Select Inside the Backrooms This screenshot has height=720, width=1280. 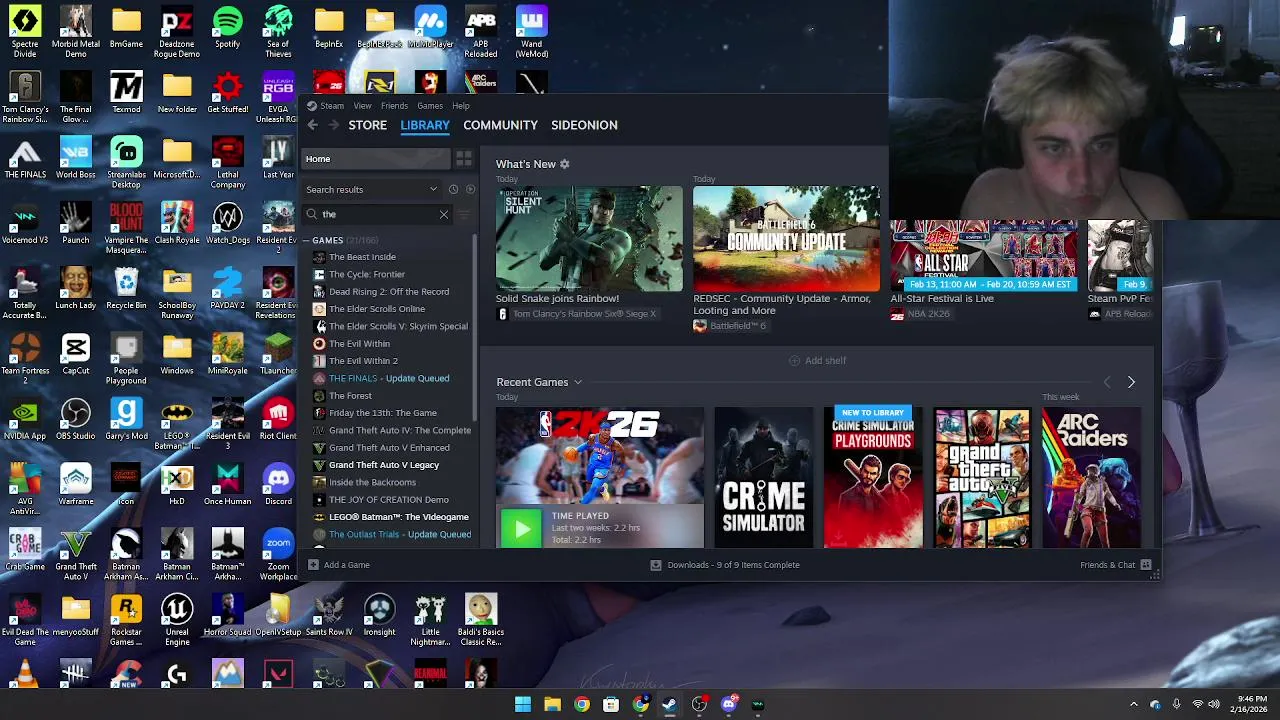372,482
